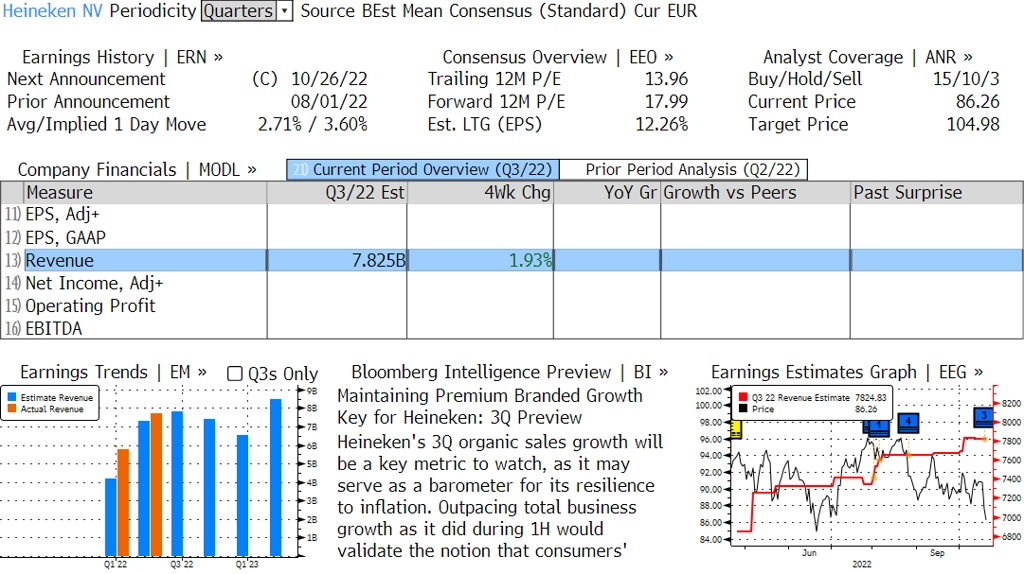Open the Heineken NV security link
Screen dimensions: 1024x574
coord(52,11)
